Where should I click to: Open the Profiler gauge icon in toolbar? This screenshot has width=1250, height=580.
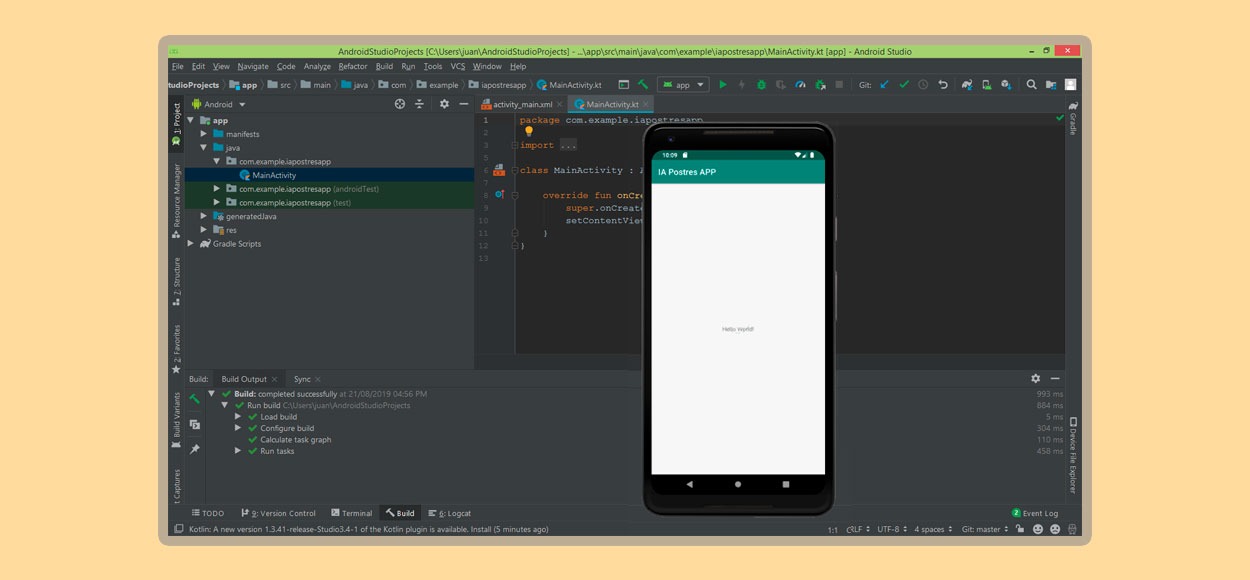(800, 85)
